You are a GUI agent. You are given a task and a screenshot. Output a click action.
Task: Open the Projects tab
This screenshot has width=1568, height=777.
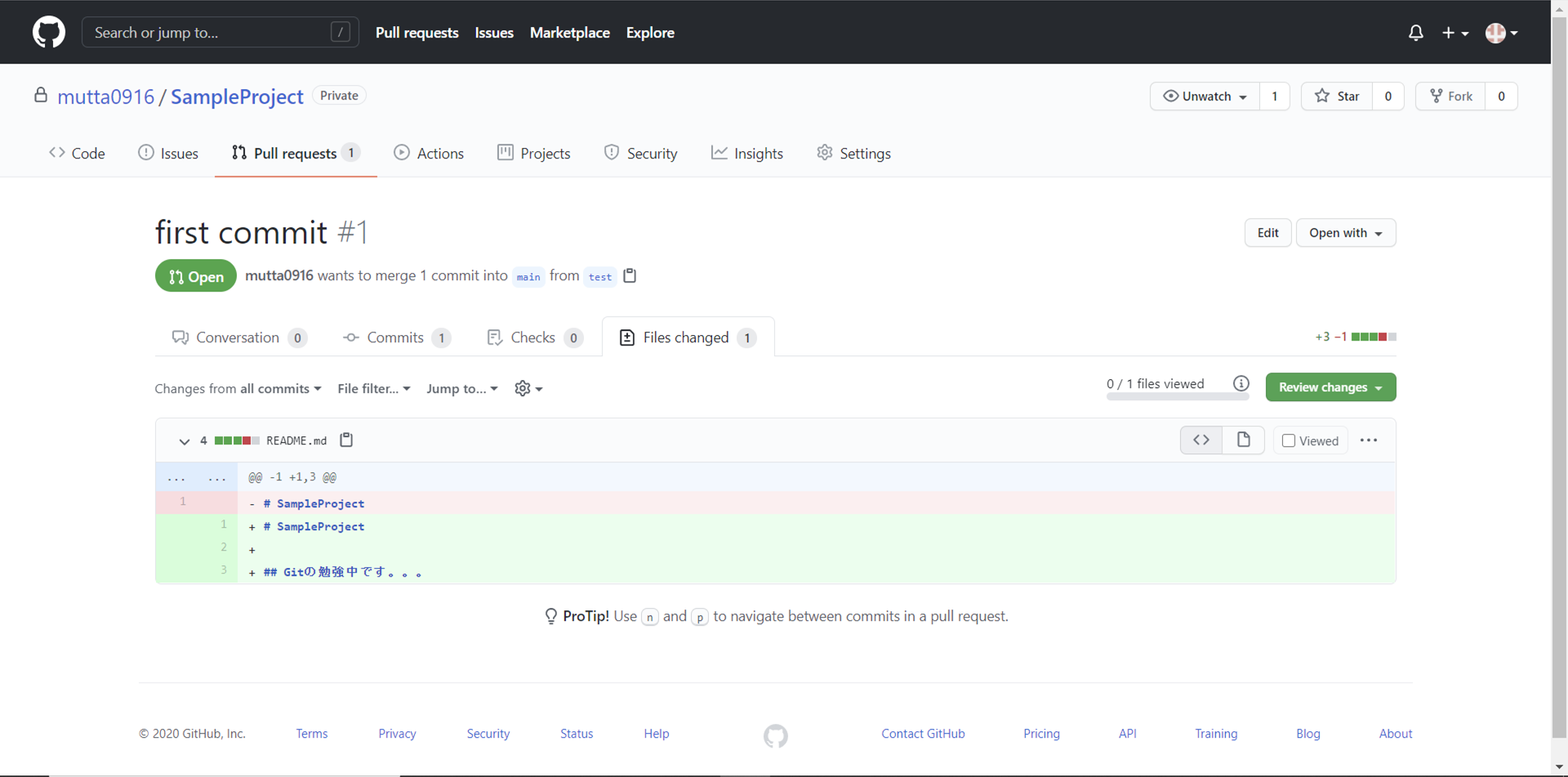click(x=534, y=154)
